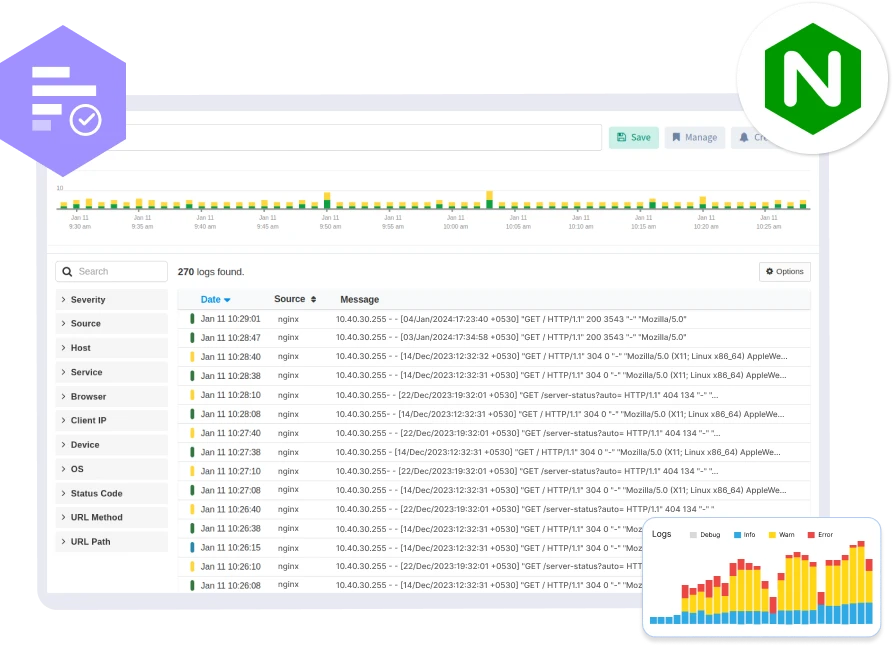This screenshot has height=646, width=893.
Task: Click the bell icon to create alert
Action: click(742, 137)
